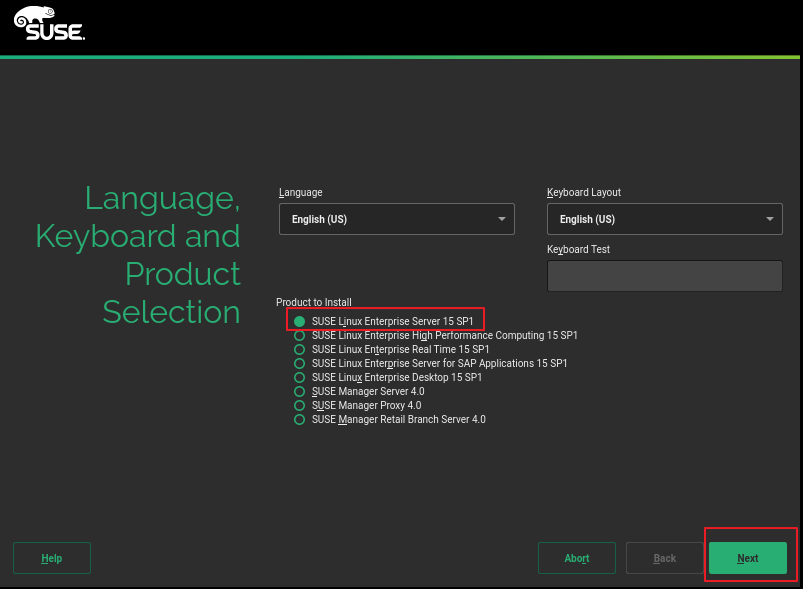Open the Language dropdown

pyautogui.click(x=396, y=219)
